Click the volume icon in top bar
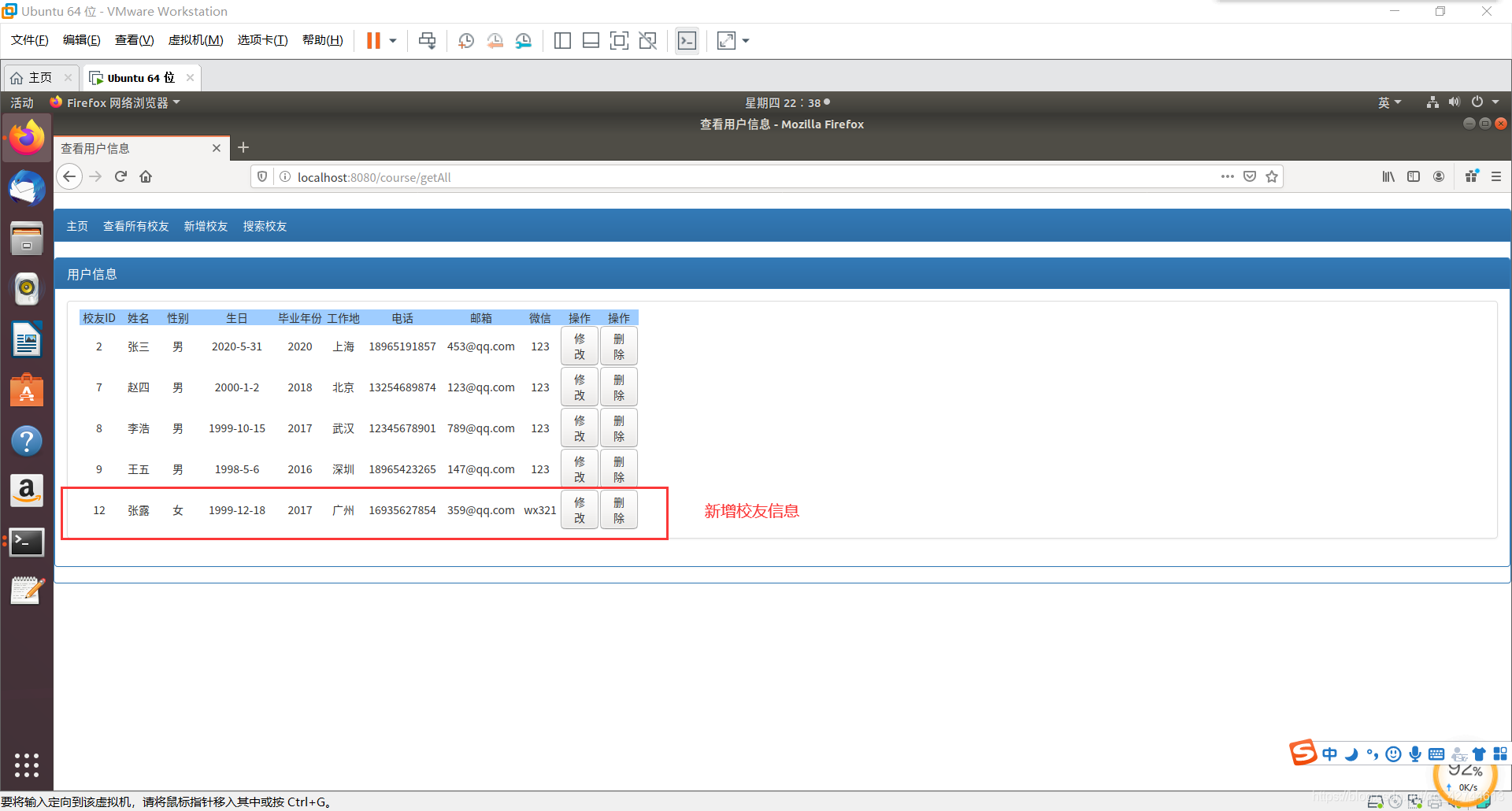This screenshot has height=811, width=1512. click(x=1455, y=102)
